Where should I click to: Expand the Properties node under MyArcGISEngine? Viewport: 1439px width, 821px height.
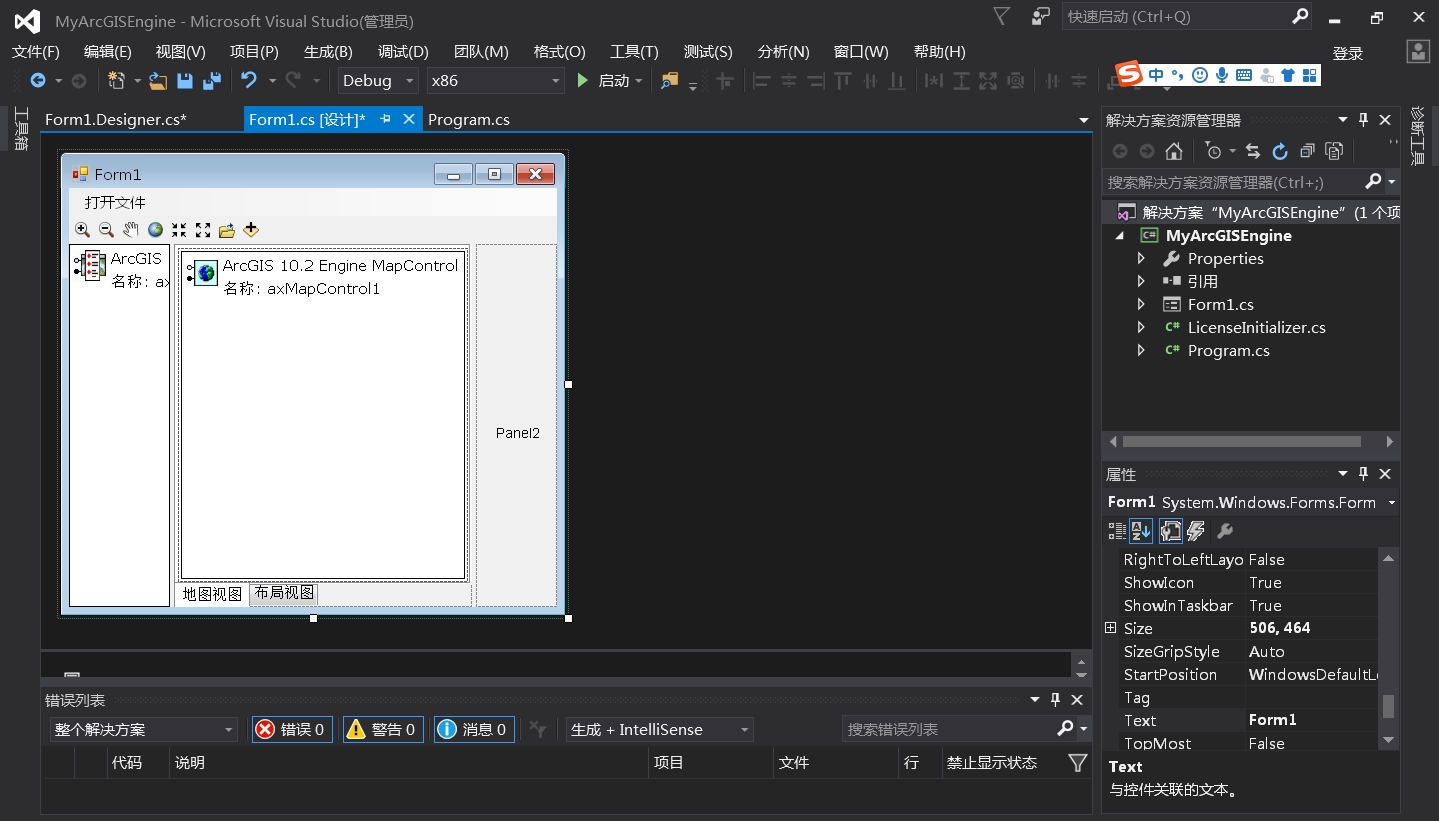point(1143,258)
